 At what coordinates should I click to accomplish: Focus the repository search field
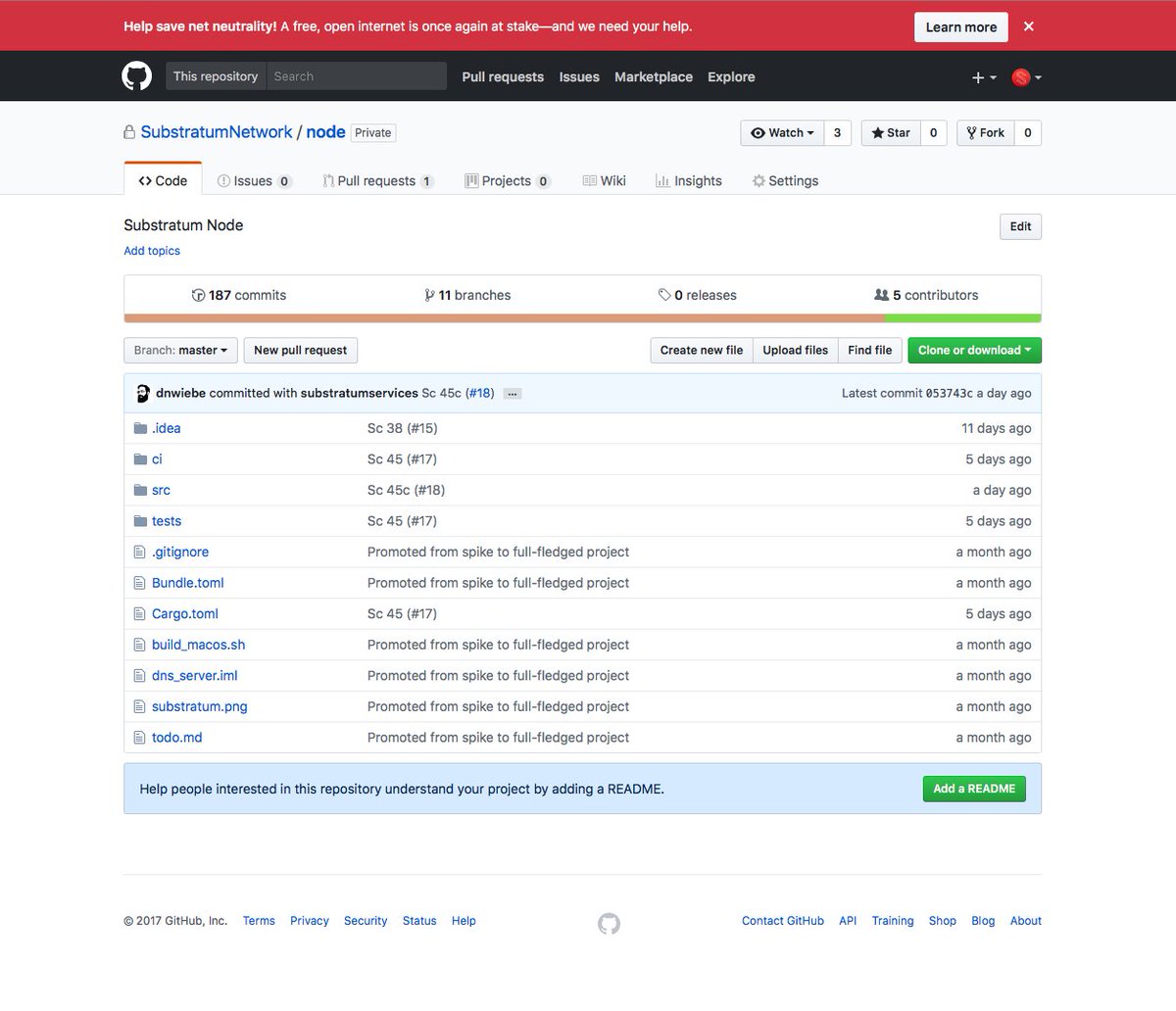[356, 76]
